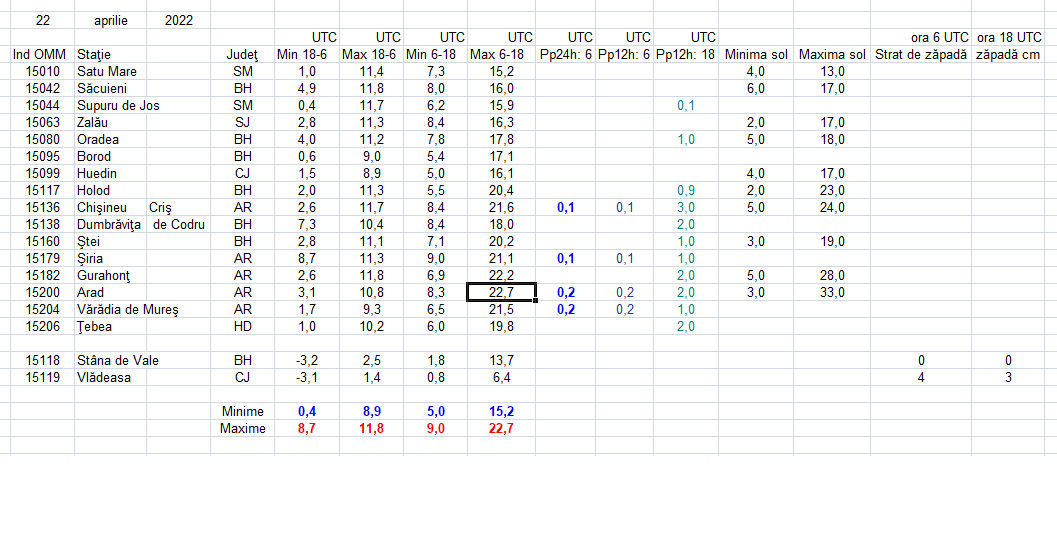Select the ora 6 UTC header cell
This screenshot has height=540, width=1057.
921,37
